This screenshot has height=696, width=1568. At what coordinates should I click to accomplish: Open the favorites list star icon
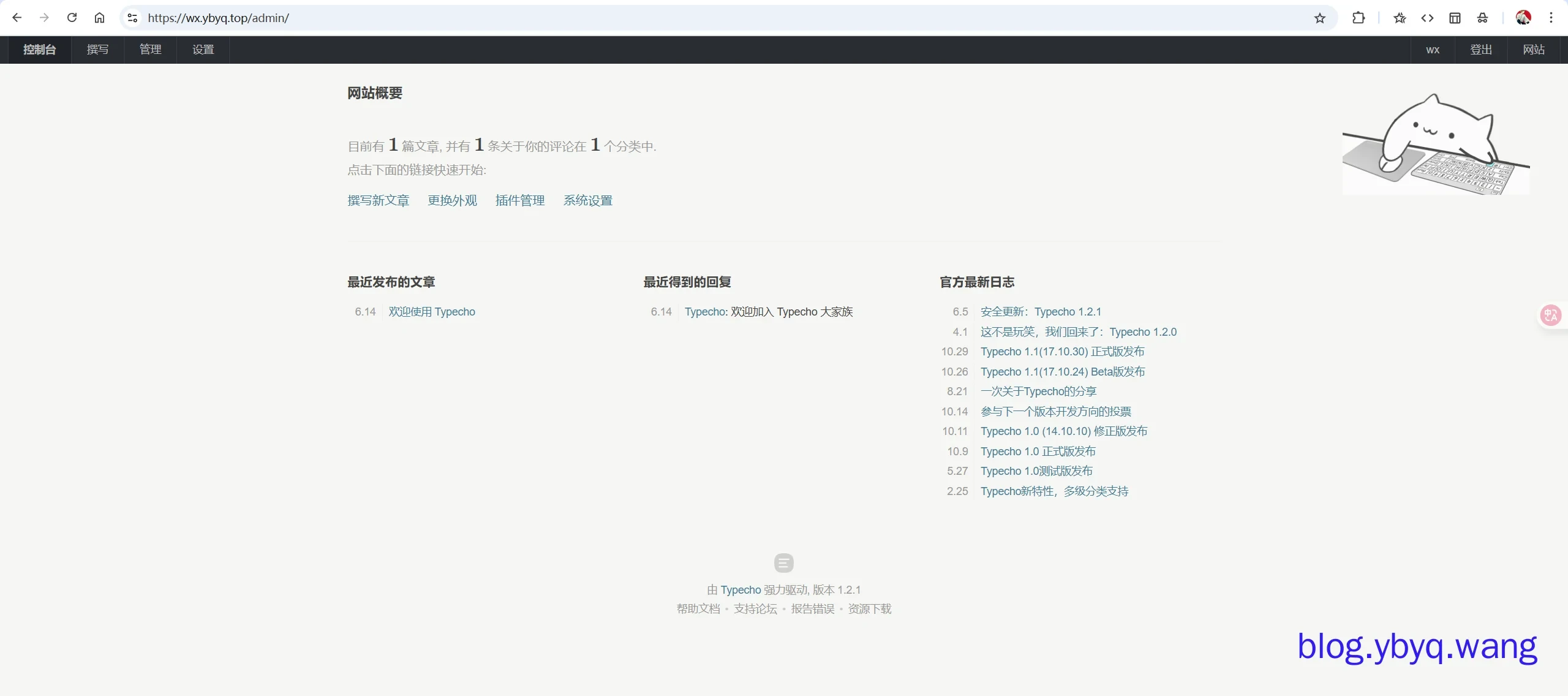pyautogui.click(x=1400, y=18)
